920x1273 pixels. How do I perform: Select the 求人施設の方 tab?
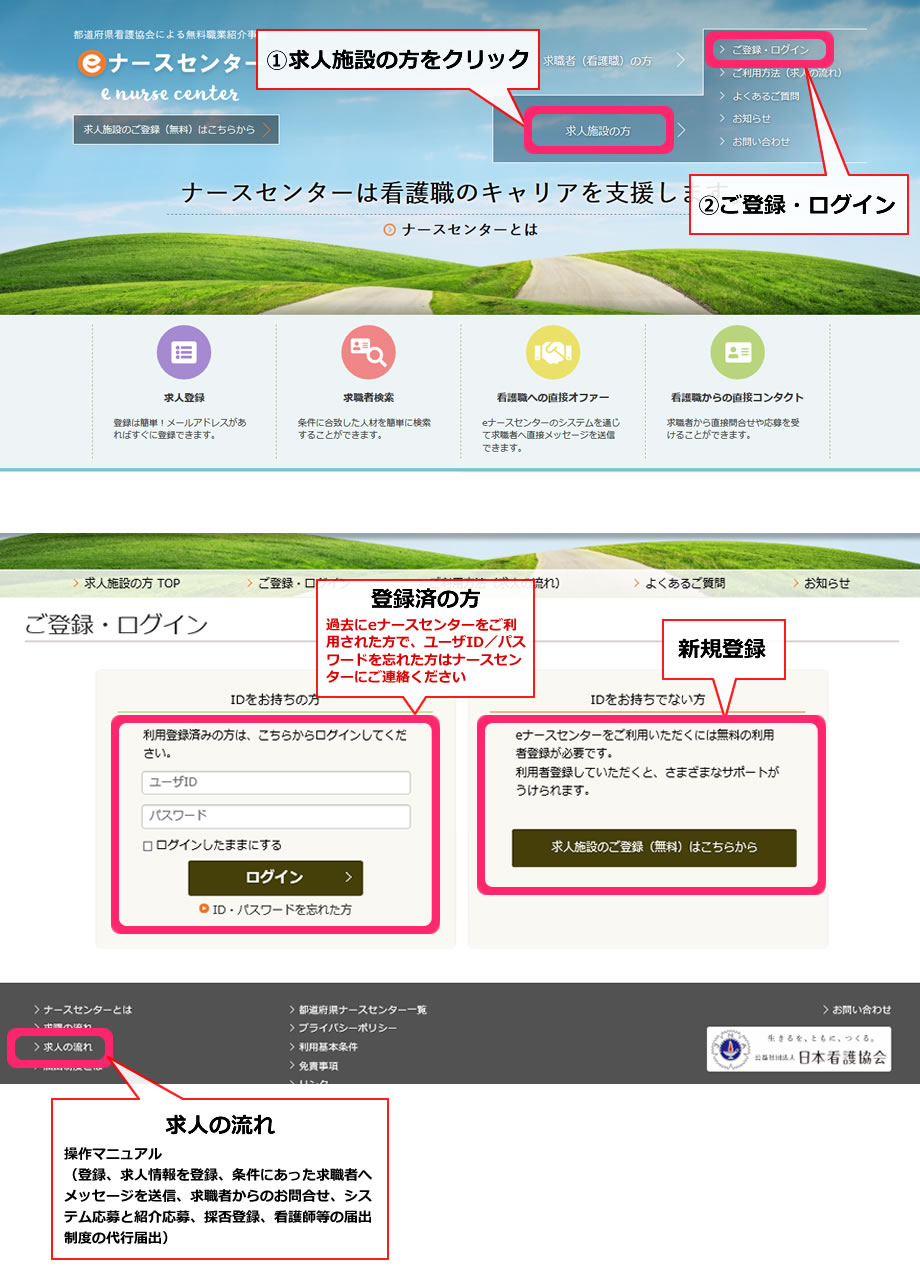point(598,131)
